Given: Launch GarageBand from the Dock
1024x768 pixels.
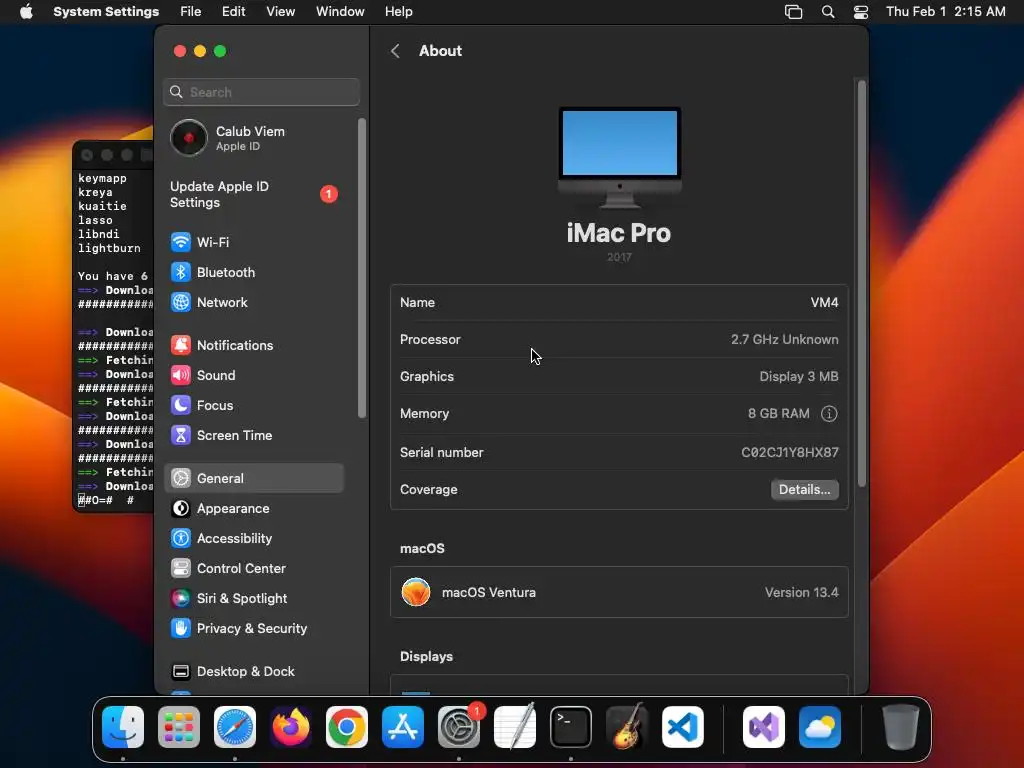Looking at the screenshot, I should click(x=627, y=727).
